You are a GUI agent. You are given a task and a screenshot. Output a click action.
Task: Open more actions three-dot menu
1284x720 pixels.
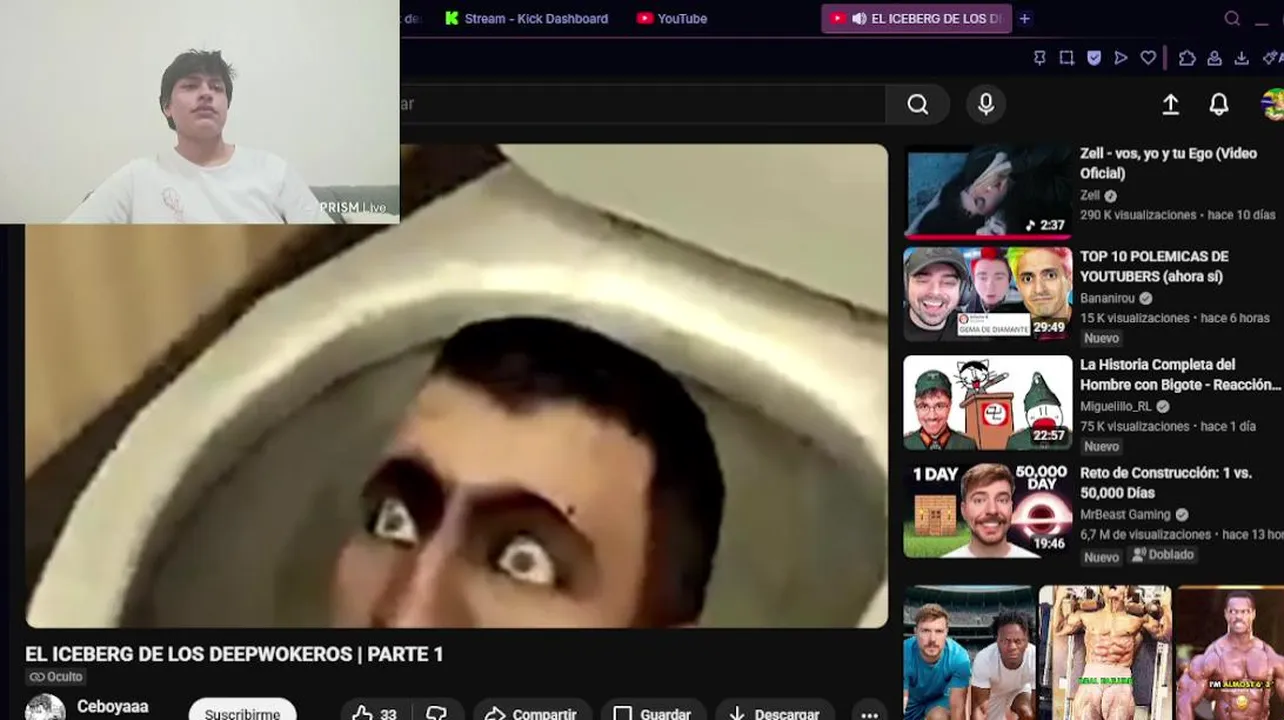pyautogui.click(x=869, y=714)
